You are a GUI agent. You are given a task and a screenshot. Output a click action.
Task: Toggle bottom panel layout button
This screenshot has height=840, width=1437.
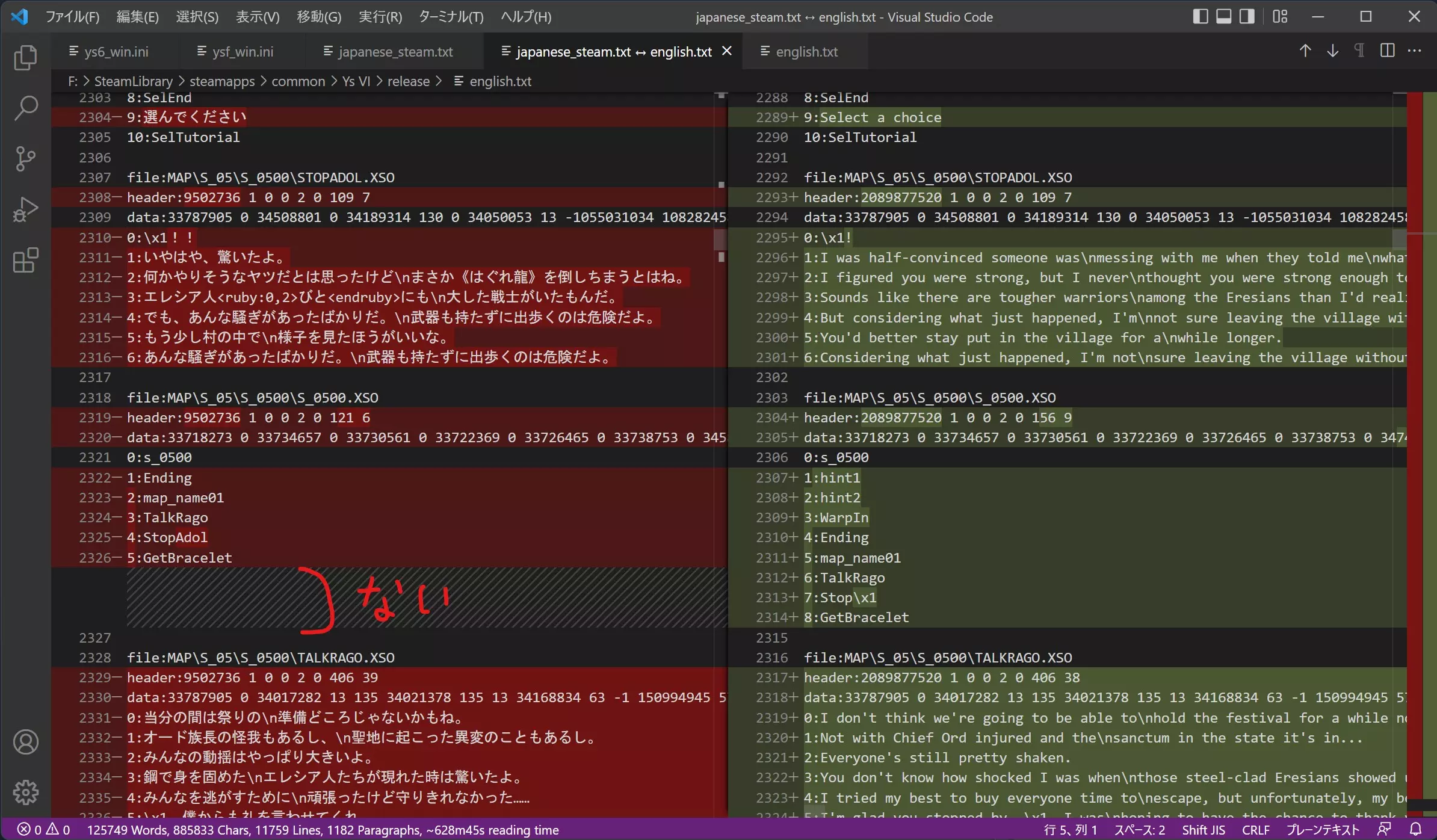click(x=1223, y=17)
